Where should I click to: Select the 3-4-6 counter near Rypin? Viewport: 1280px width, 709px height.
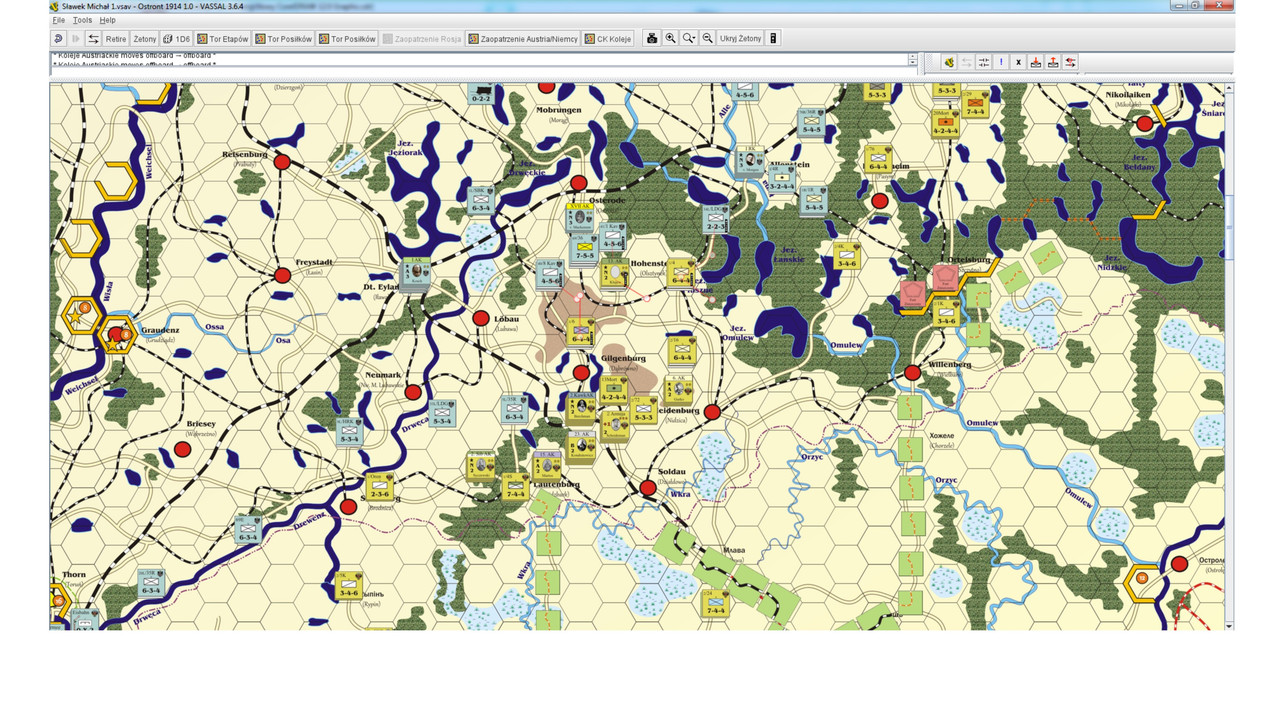(348, 585)
